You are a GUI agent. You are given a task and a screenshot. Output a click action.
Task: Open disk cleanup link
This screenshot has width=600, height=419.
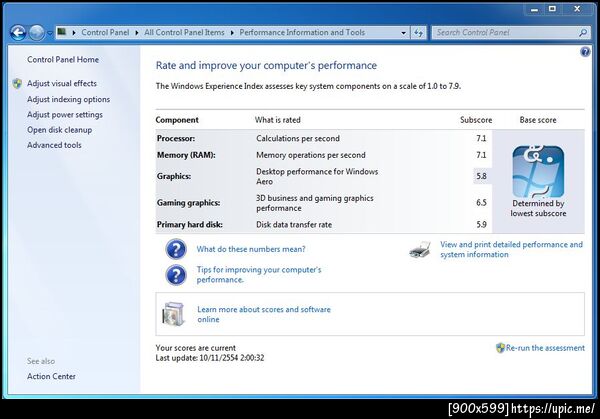click(59, 130)
